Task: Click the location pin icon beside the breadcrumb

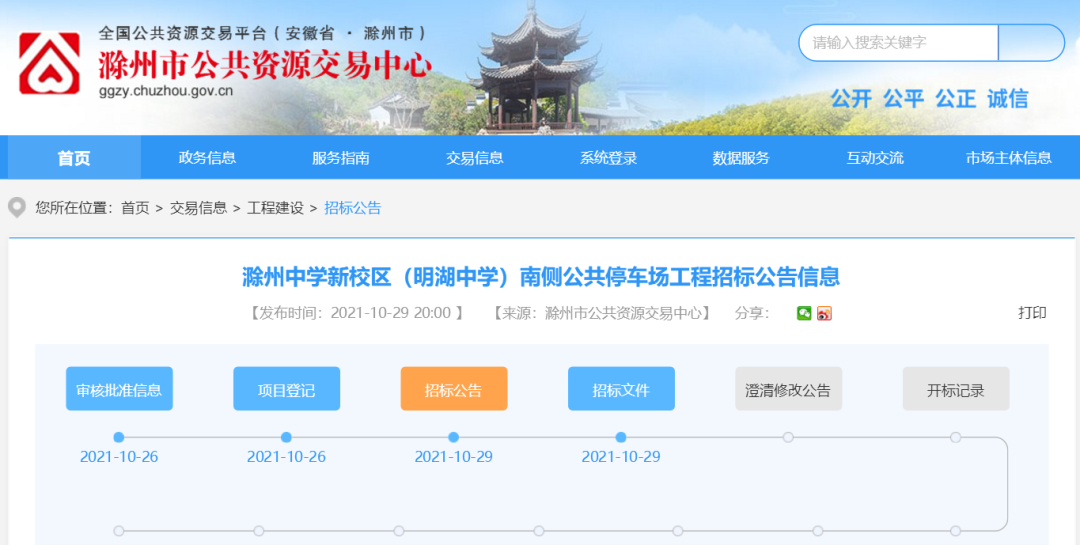Action: [x=17, y=208]
